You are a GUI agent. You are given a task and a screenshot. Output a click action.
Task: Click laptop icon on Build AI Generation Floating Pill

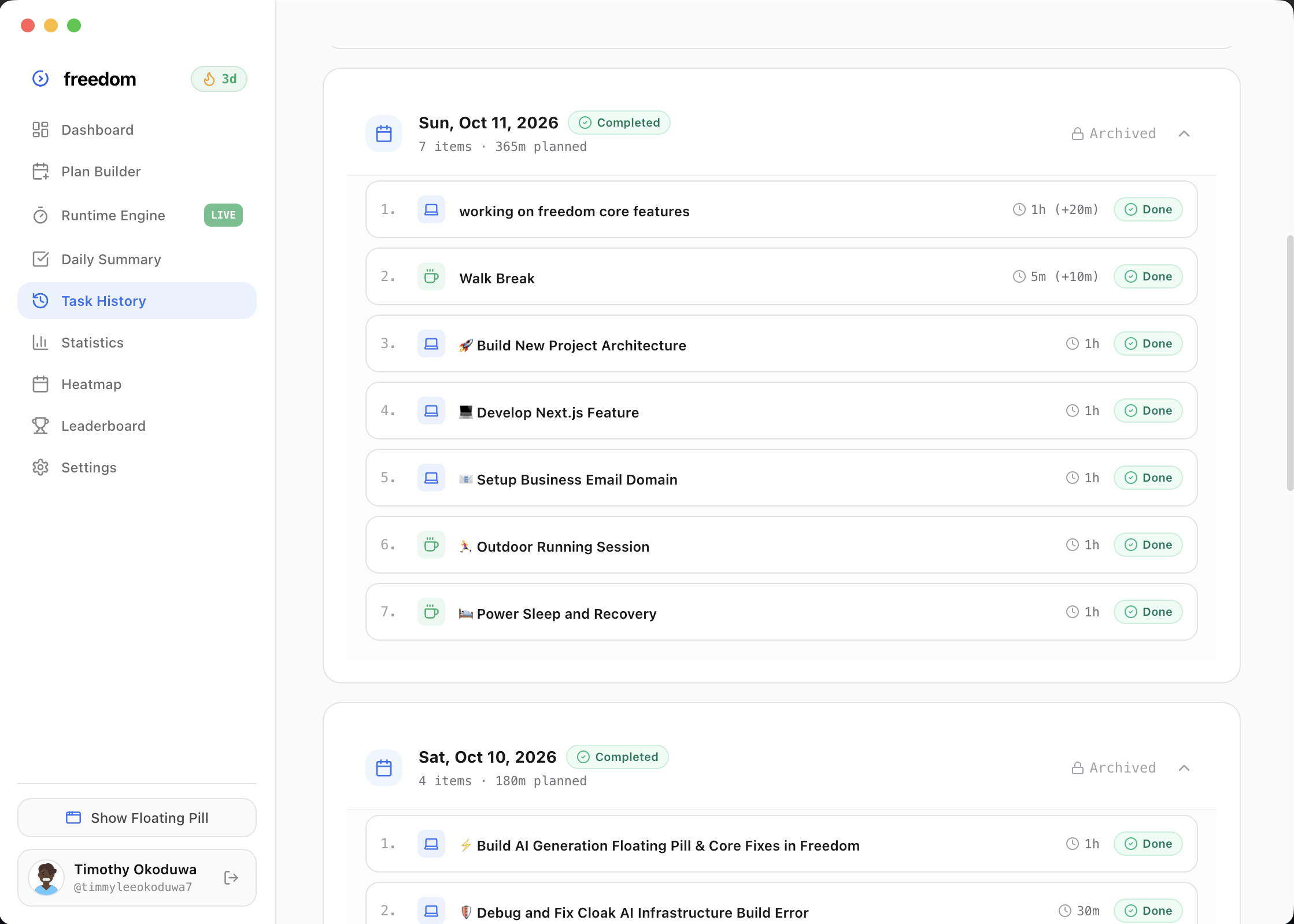tap(431, 844)
